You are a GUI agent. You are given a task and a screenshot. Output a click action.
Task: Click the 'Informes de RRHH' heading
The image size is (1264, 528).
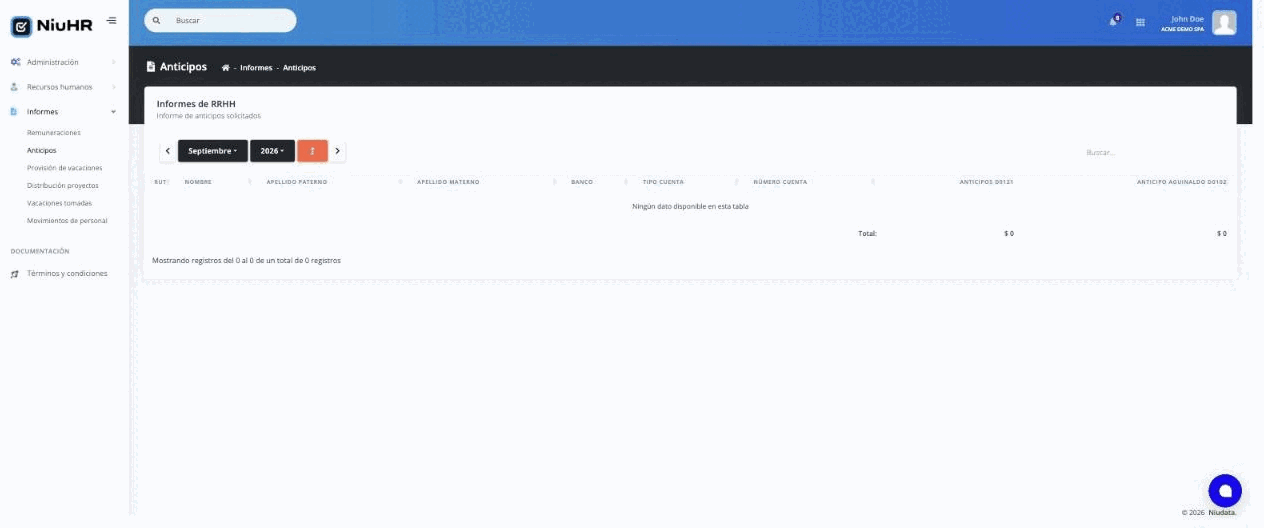196,103
